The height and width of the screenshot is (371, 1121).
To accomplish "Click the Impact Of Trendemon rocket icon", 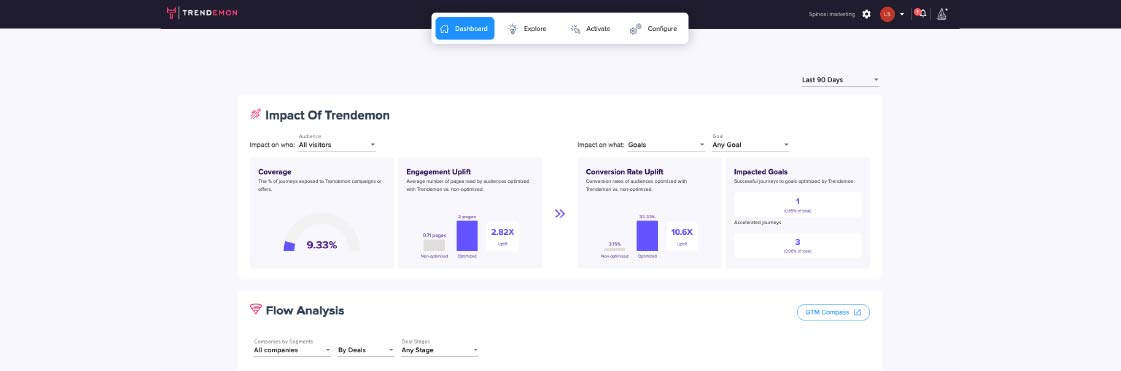I will pyautogui.click(x=255, y=114).
